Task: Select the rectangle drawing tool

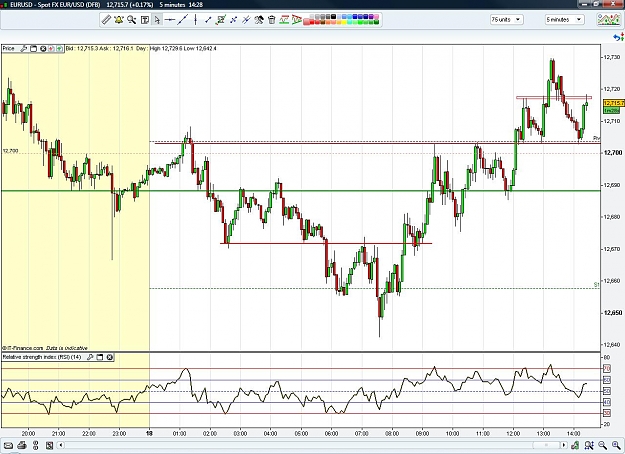Action: coord(221,20)
